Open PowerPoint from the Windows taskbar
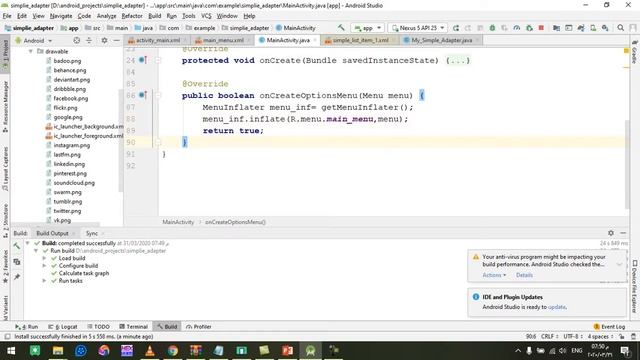Screen dimensions: 640x360 pyautogui.click(x=287, y=351)
